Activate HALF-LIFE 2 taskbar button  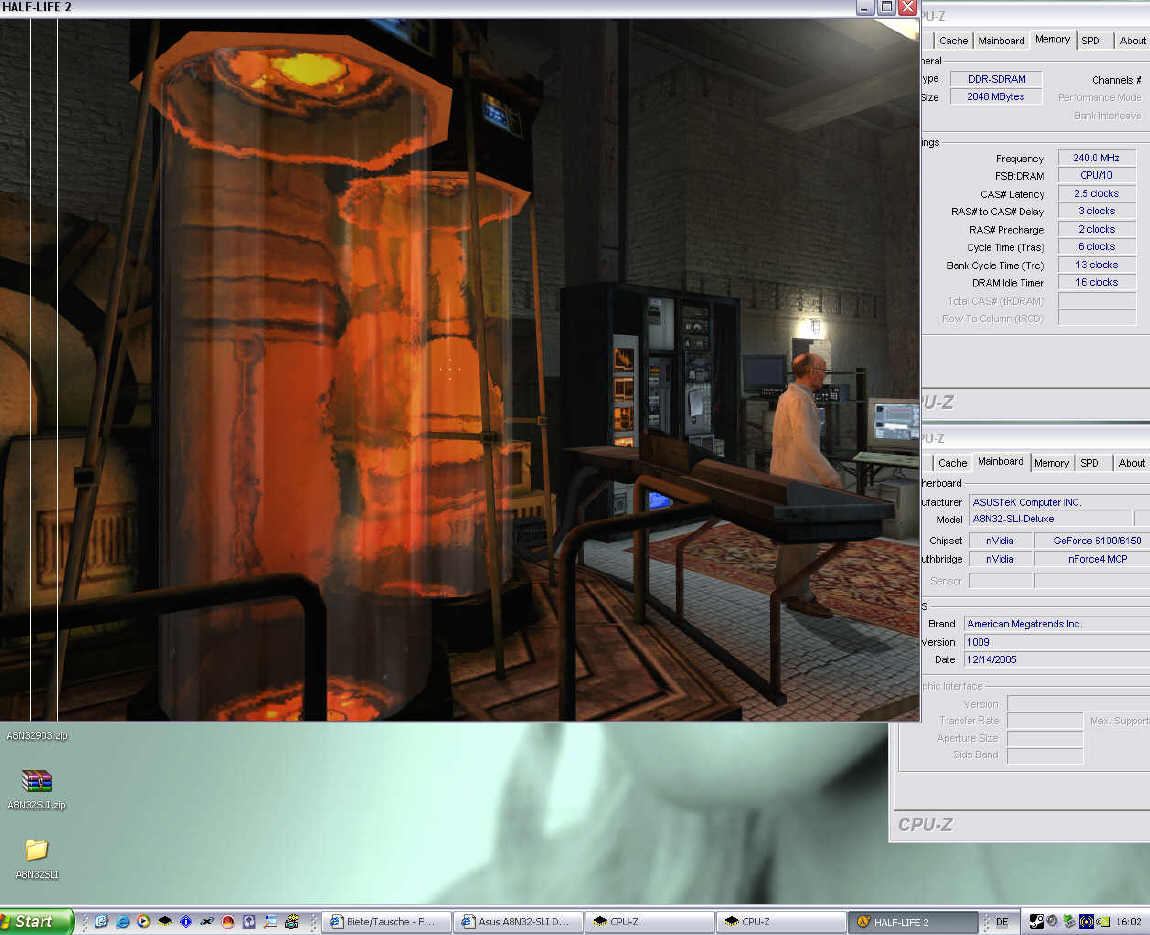click(x=913, y=922)
